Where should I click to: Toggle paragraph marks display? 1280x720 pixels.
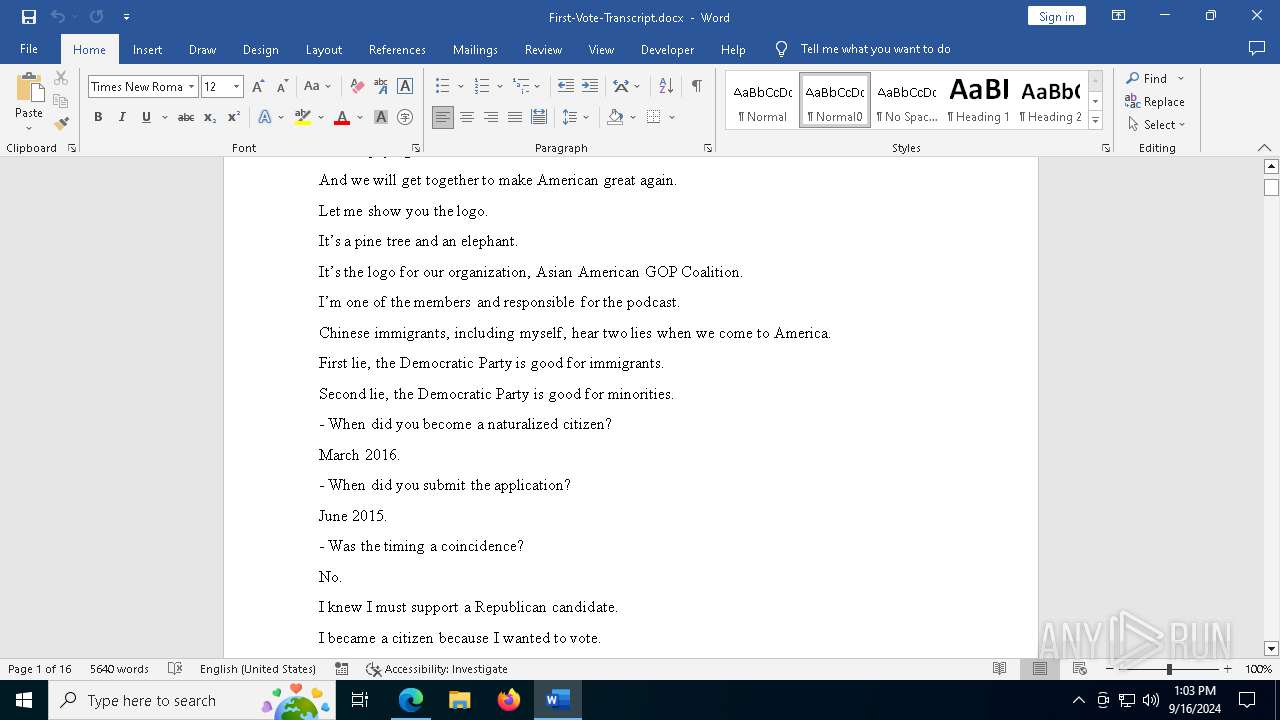click(x=696, y=87)
